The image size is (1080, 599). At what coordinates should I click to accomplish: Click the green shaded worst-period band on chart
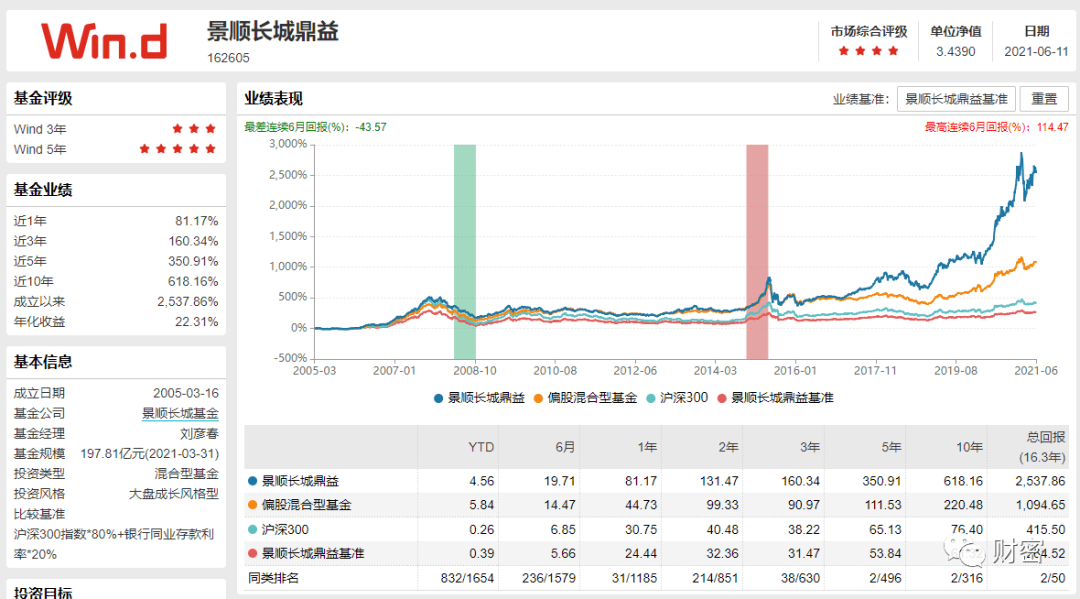click(x=465, y=252)
